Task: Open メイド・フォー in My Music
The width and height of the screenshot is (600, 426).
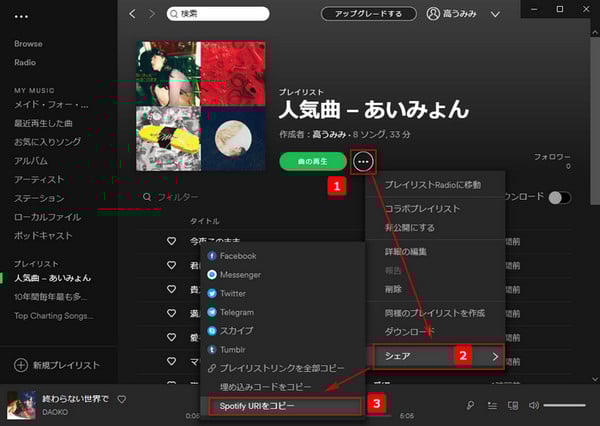Action: coord(51,104)
